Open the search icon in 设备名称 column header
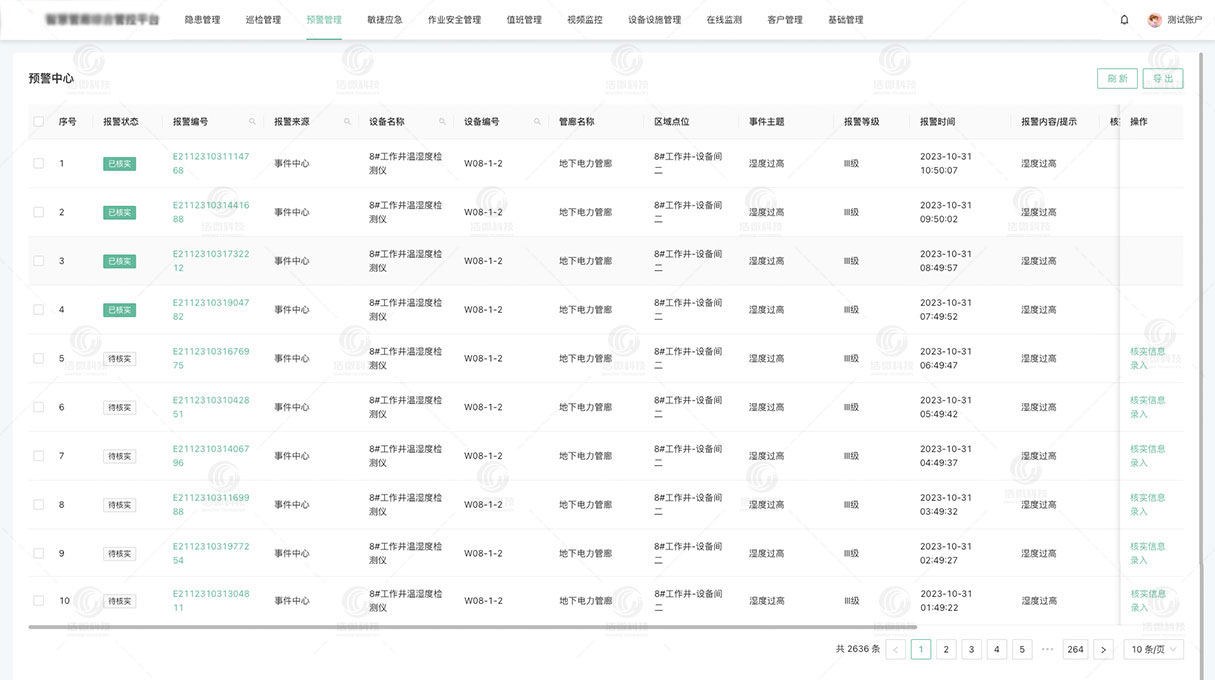This screenshot has height=680, width=1215. pos(440,121)
